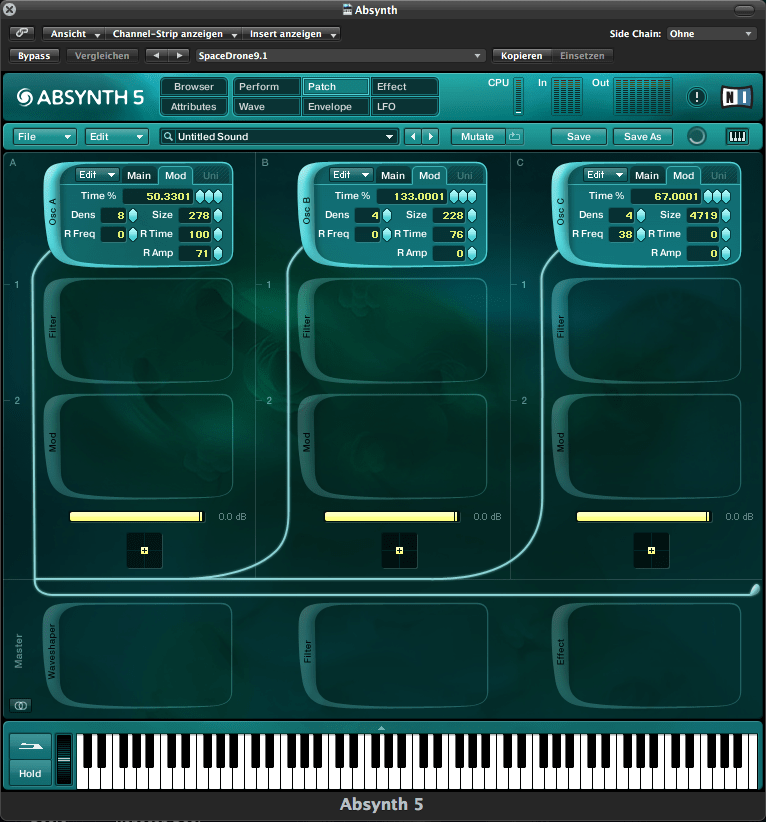The image size is (766, 822).
Task: Click the Absynth 5 logo
Action: (80, 98)
